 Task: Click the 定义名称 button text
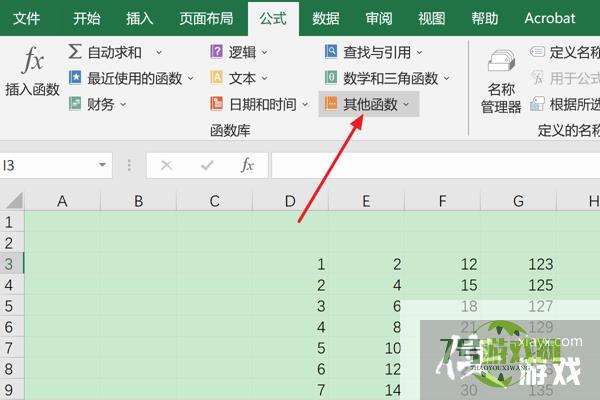click(x=575, y=52)
